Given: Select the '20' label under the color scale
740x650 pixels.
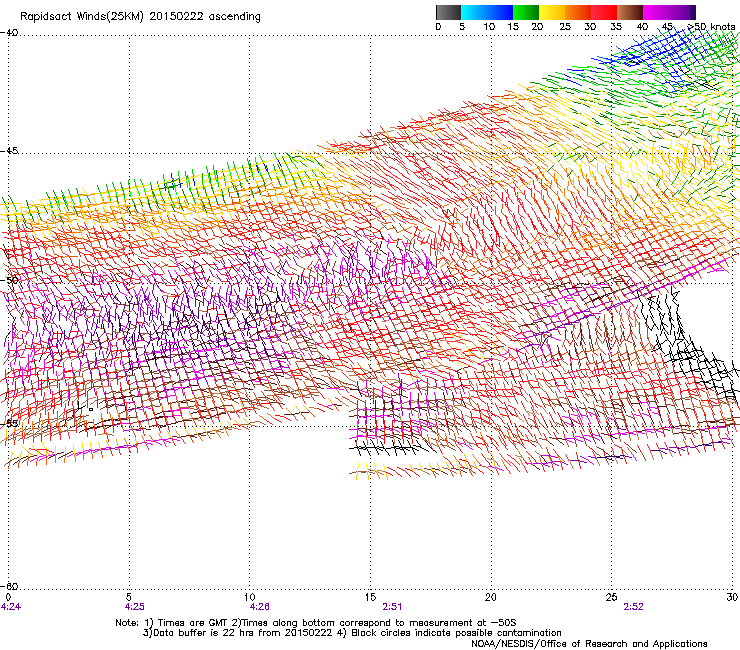Looking at the screenshot, I should pyautogui.click(x=537, y=27).
